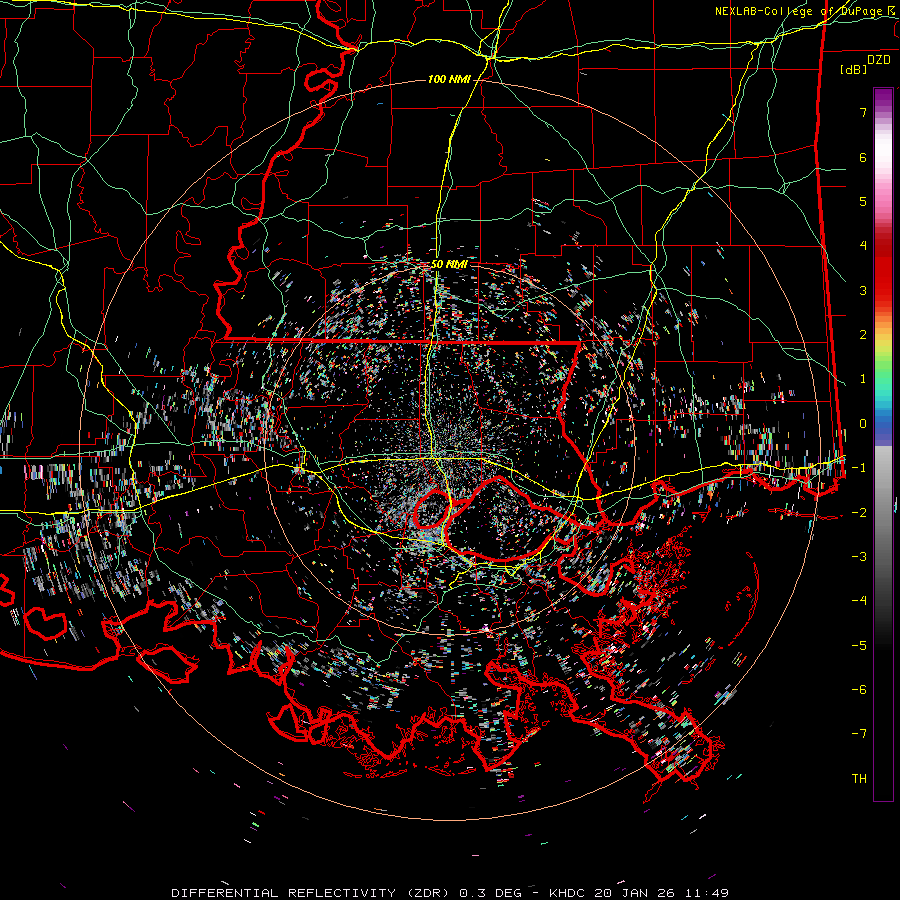The image size is (900, 900).
Task: Click the scale value 6
Action: click(x=863, y=157)
